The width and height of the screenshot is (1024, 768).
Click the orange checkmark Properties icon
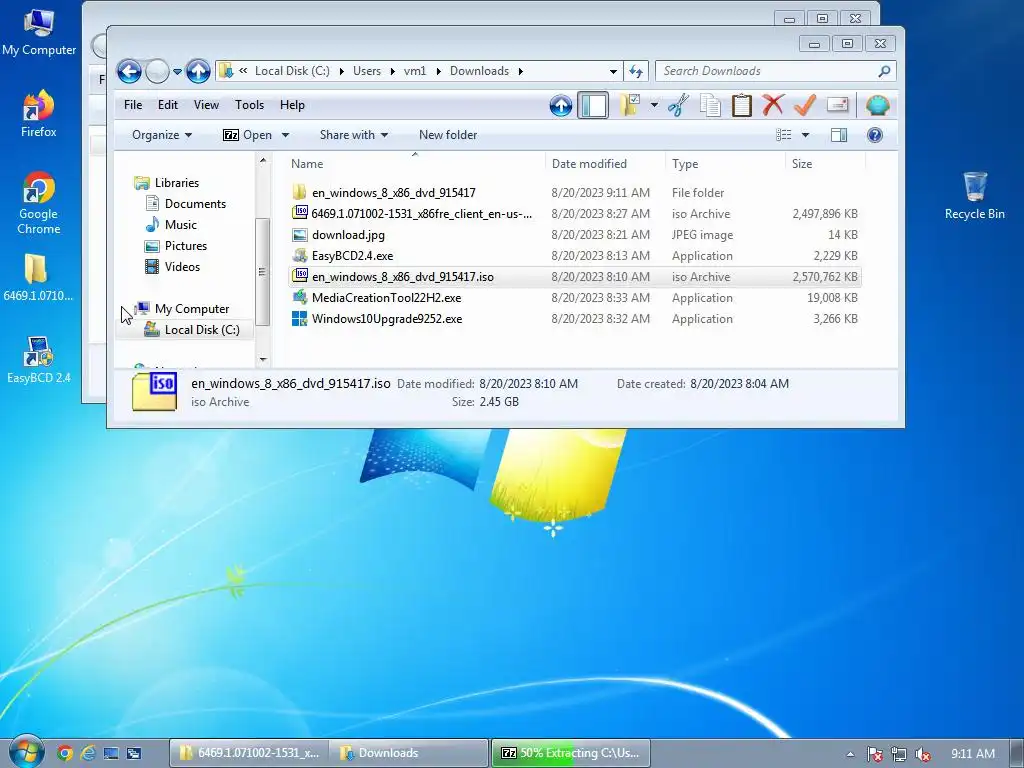point(805,105)
